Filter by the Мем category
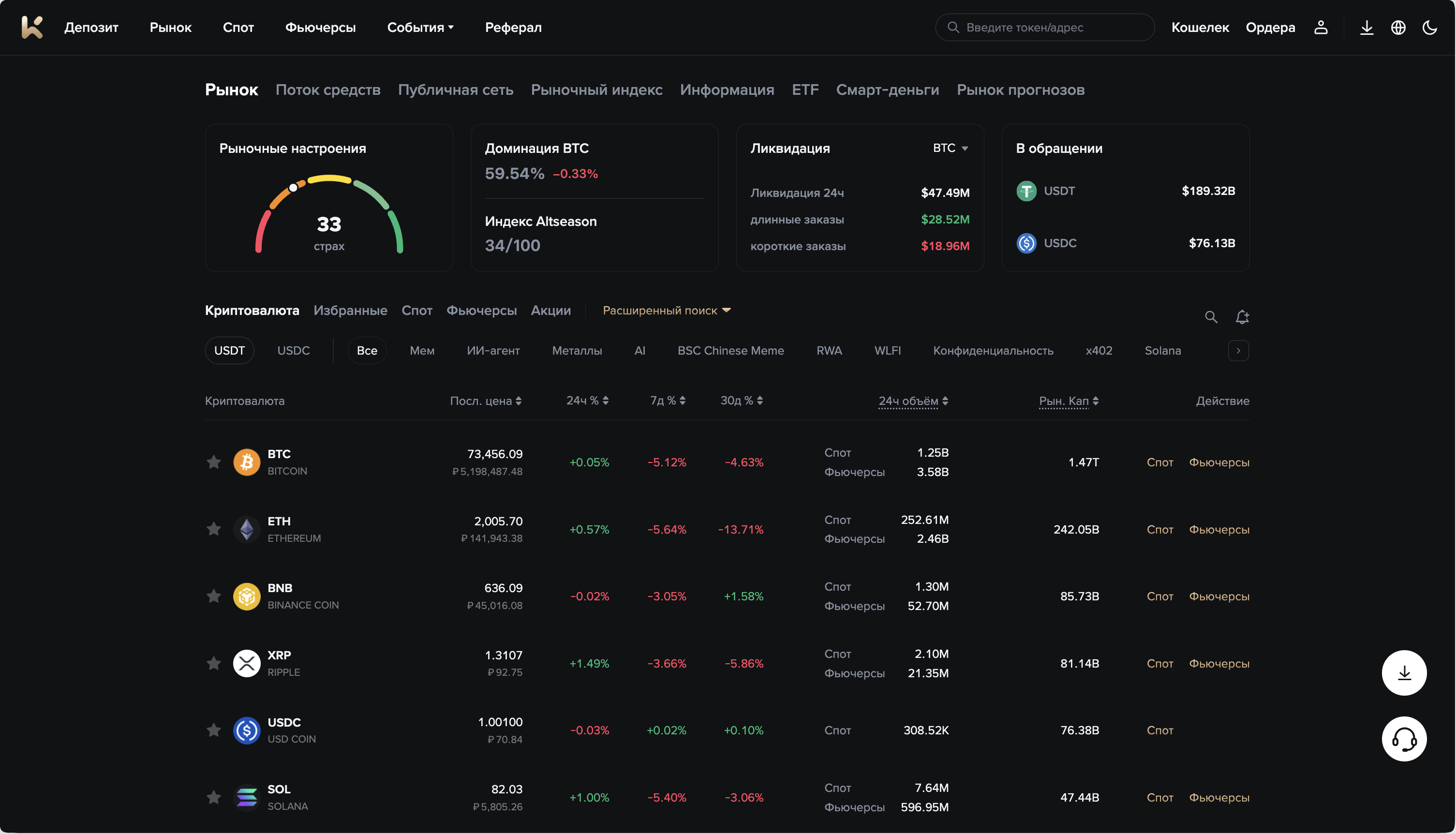Screen dimensions: 1456x834 422,351
